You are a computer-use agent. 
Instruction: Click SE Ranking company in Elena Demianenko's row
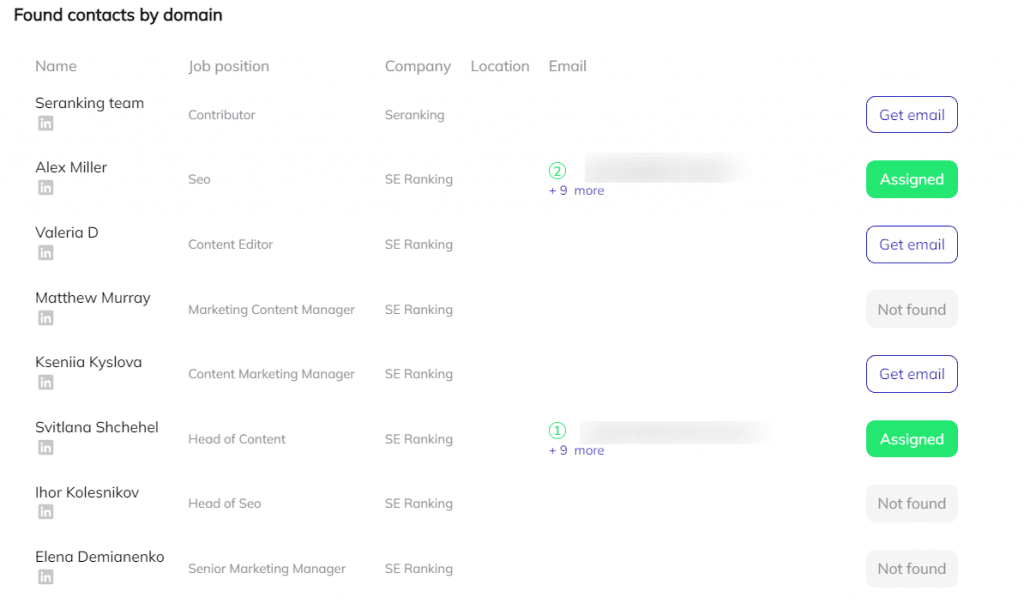(419, 569)
